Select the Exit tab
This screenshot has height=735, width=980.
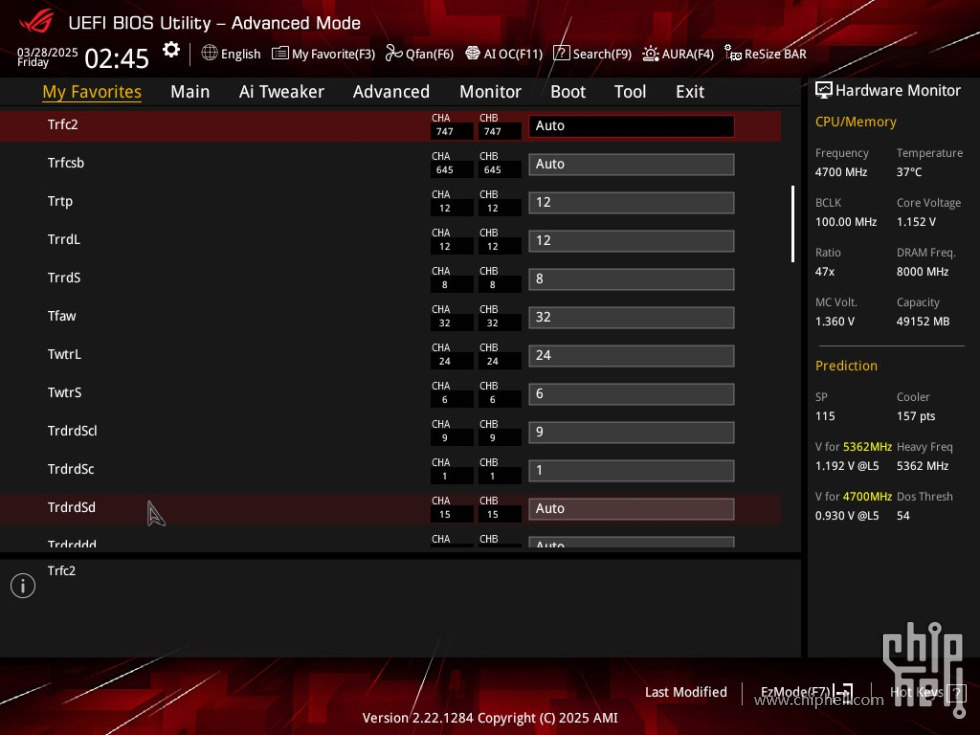tap(690, 92)
